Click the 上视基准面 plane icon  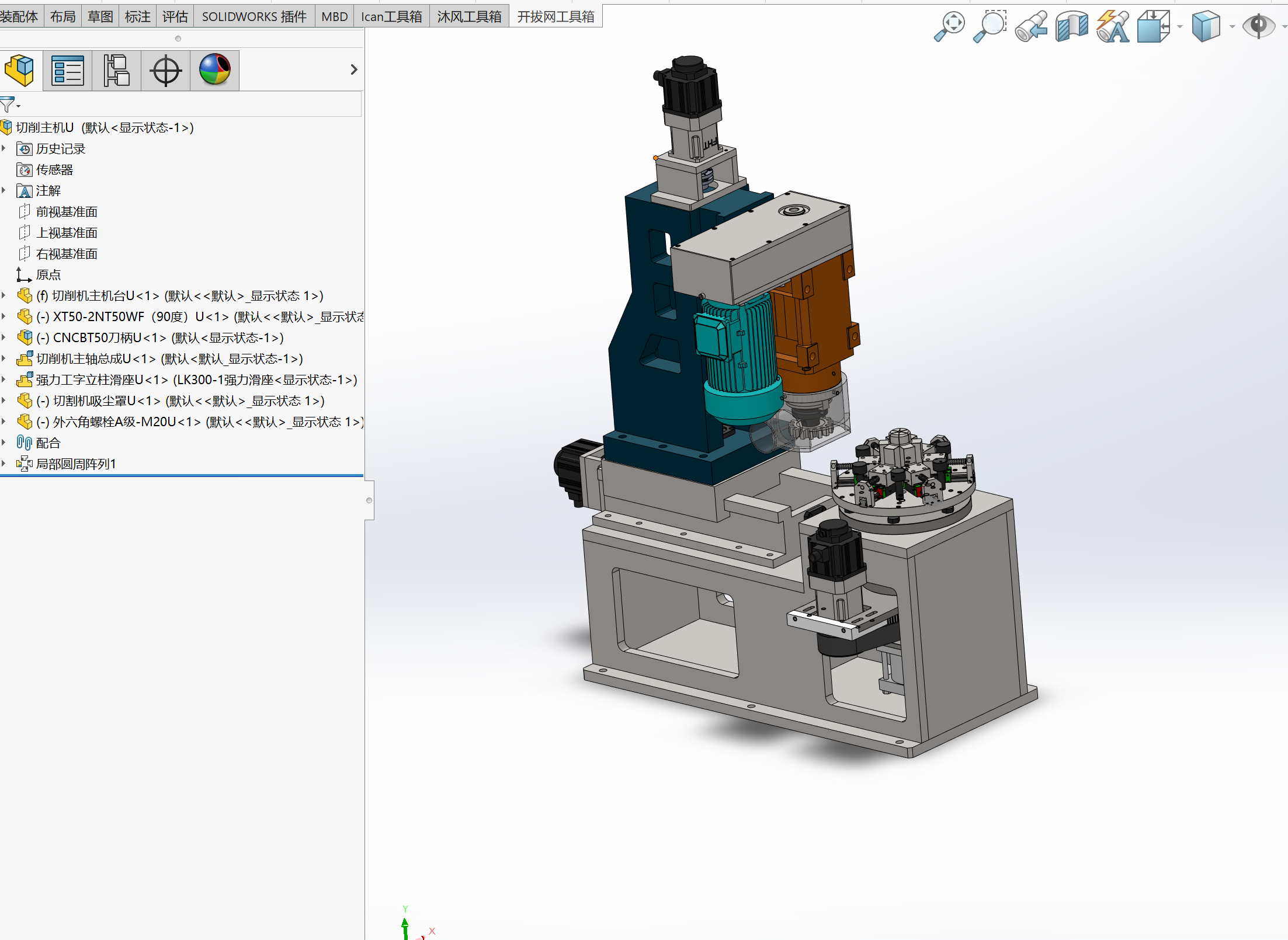point(25,233)
